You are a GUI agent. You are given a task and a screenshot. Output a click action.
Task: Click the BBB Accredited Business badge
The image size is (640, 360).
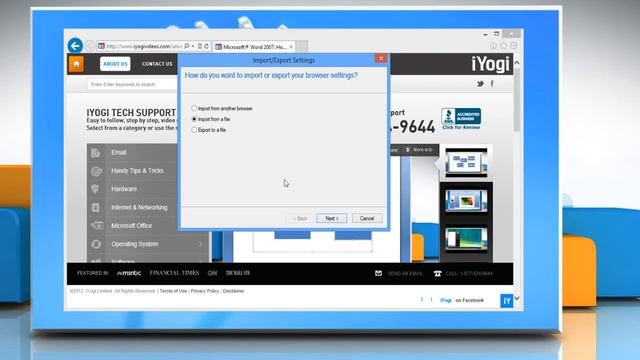(x=461, y=116)
